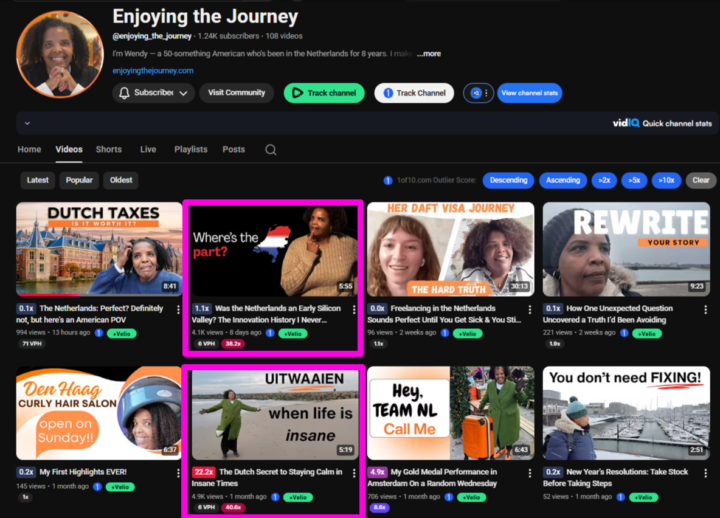Screen dimensions: 720x518
Task: Click the green Track channel button
Action: pos(324,93)
